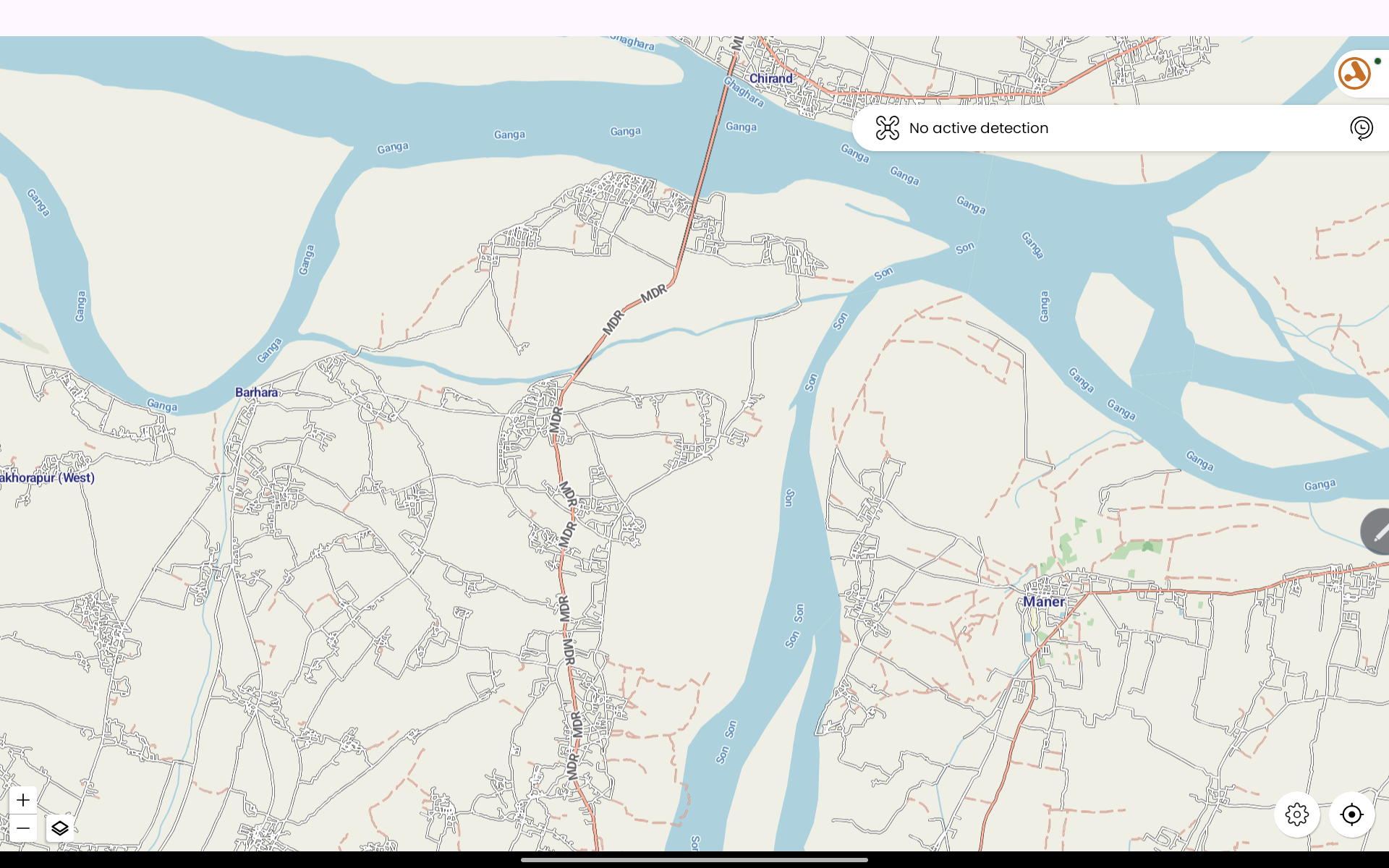Zoom out with the minus button
1389x868 pixels.
pyautogui.click(x=23, y=828)
